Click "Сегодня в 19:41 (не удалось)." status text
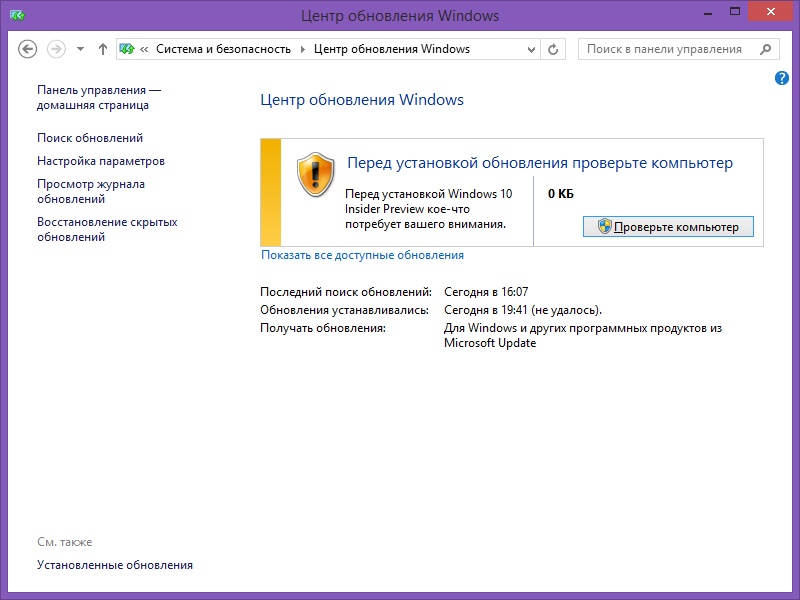 coord(523,310)
